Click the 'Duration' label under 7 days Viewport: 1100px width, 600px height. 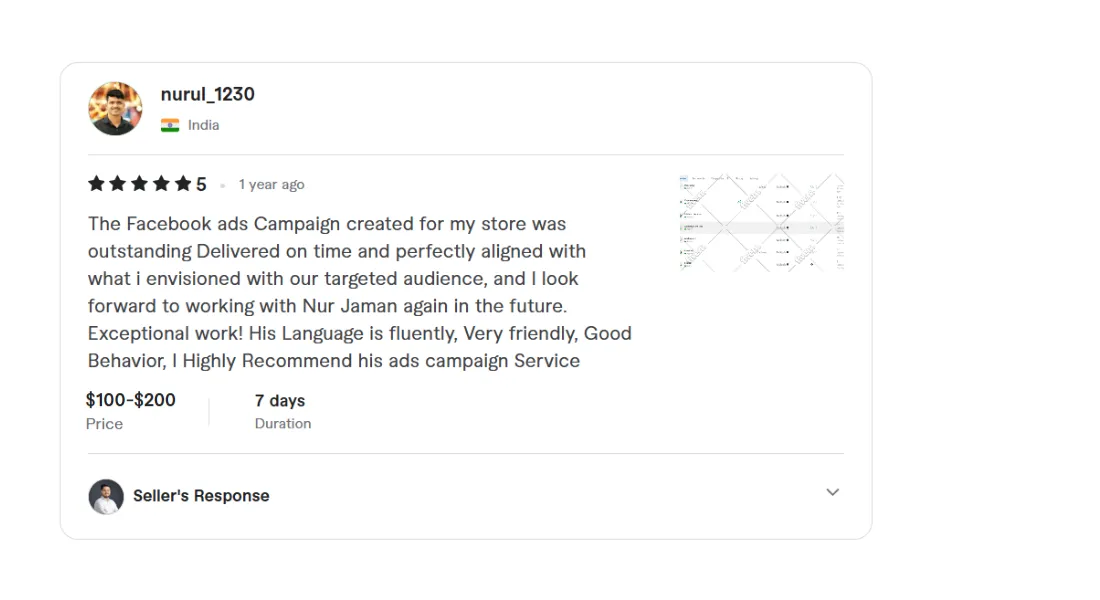click(283, 424)
